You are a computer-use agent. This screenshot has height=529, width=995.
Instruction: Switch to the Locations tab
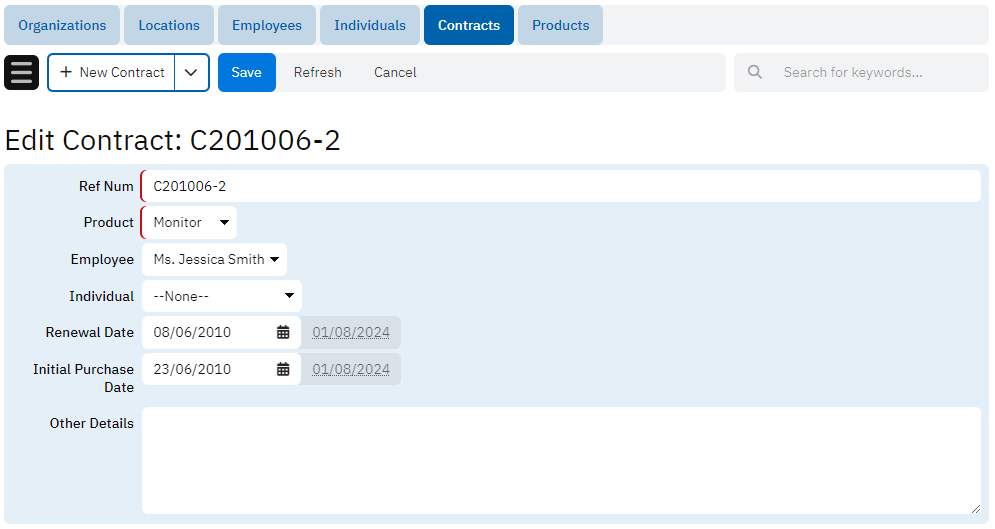(169, 25)
